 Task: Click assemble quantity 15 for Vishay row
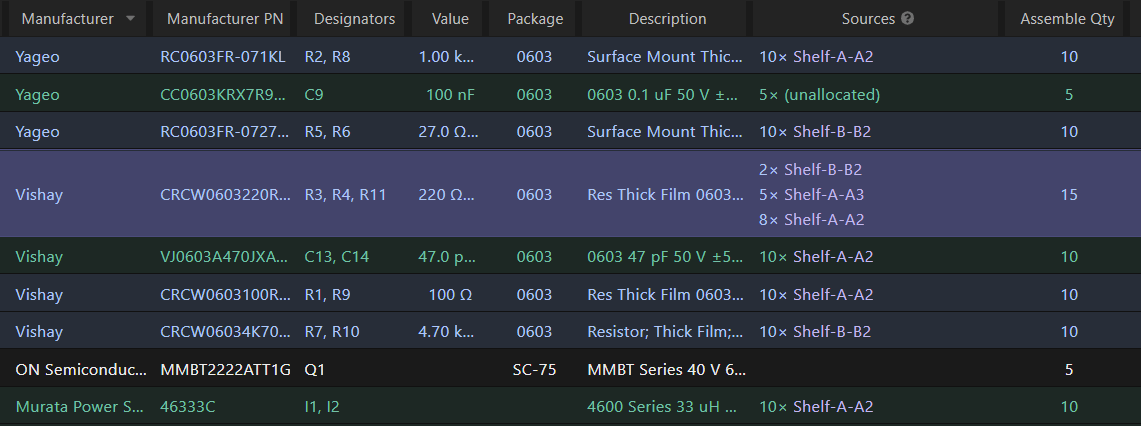click(x=1069, y=194)
